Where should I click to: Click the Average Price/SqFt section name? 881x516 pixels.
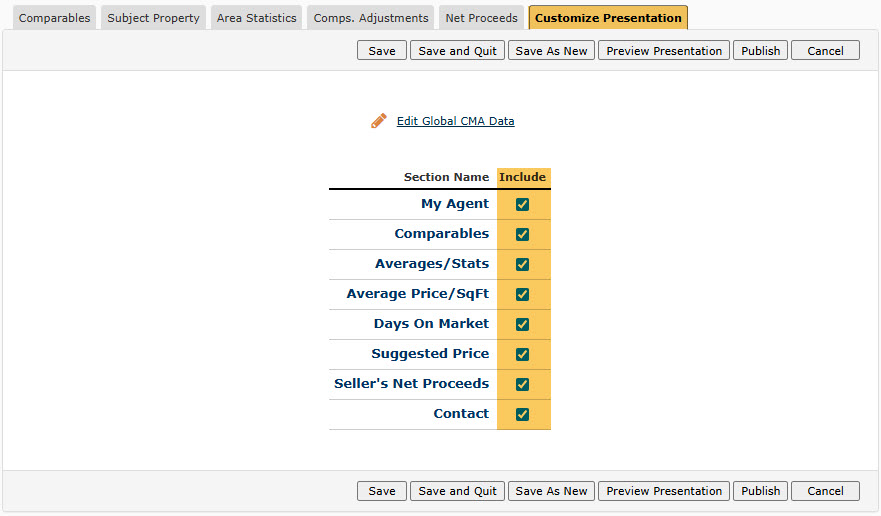click(417, 293)
